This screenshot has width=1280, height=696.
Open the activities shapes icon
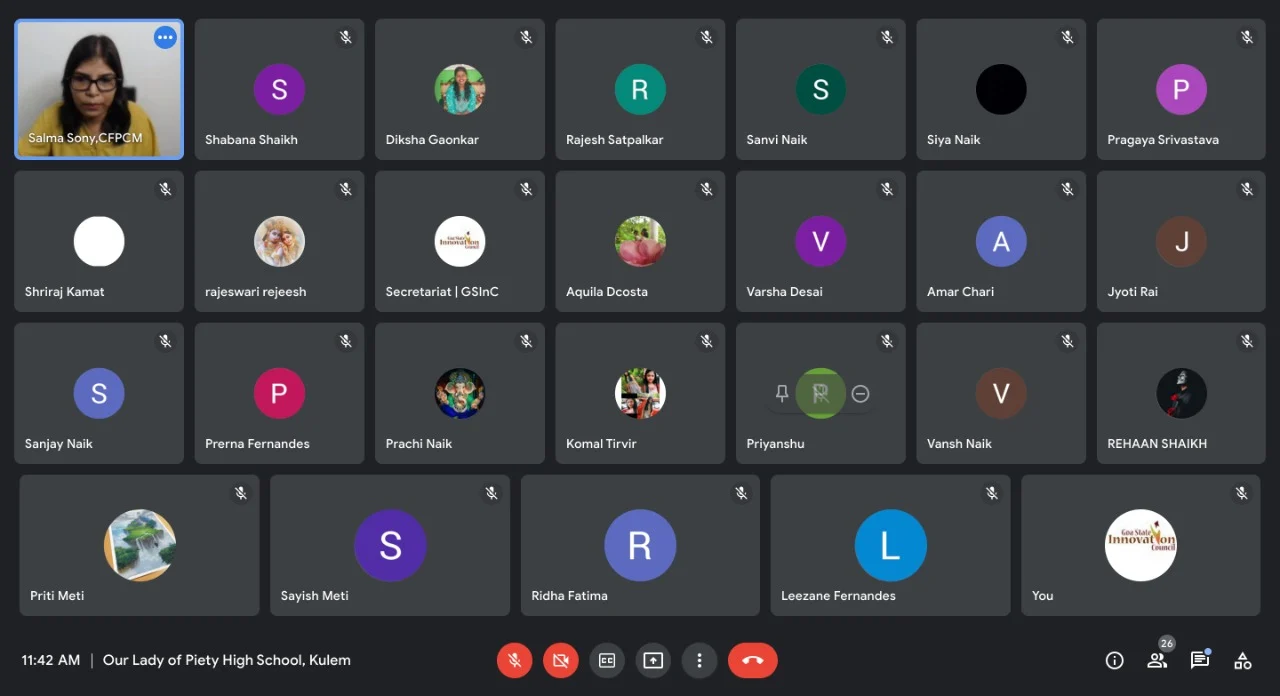tap(1242, 660)
